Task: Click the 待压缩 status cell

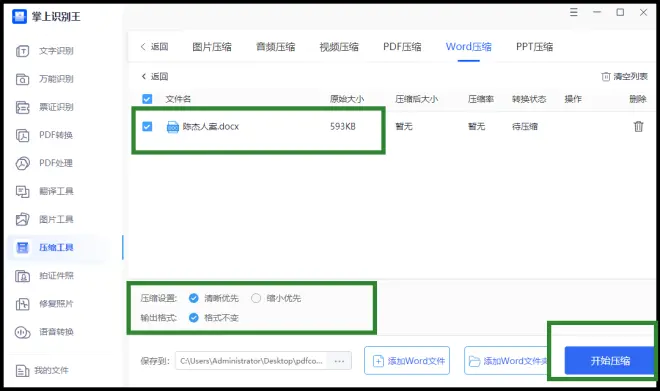Action: point(525,126)
